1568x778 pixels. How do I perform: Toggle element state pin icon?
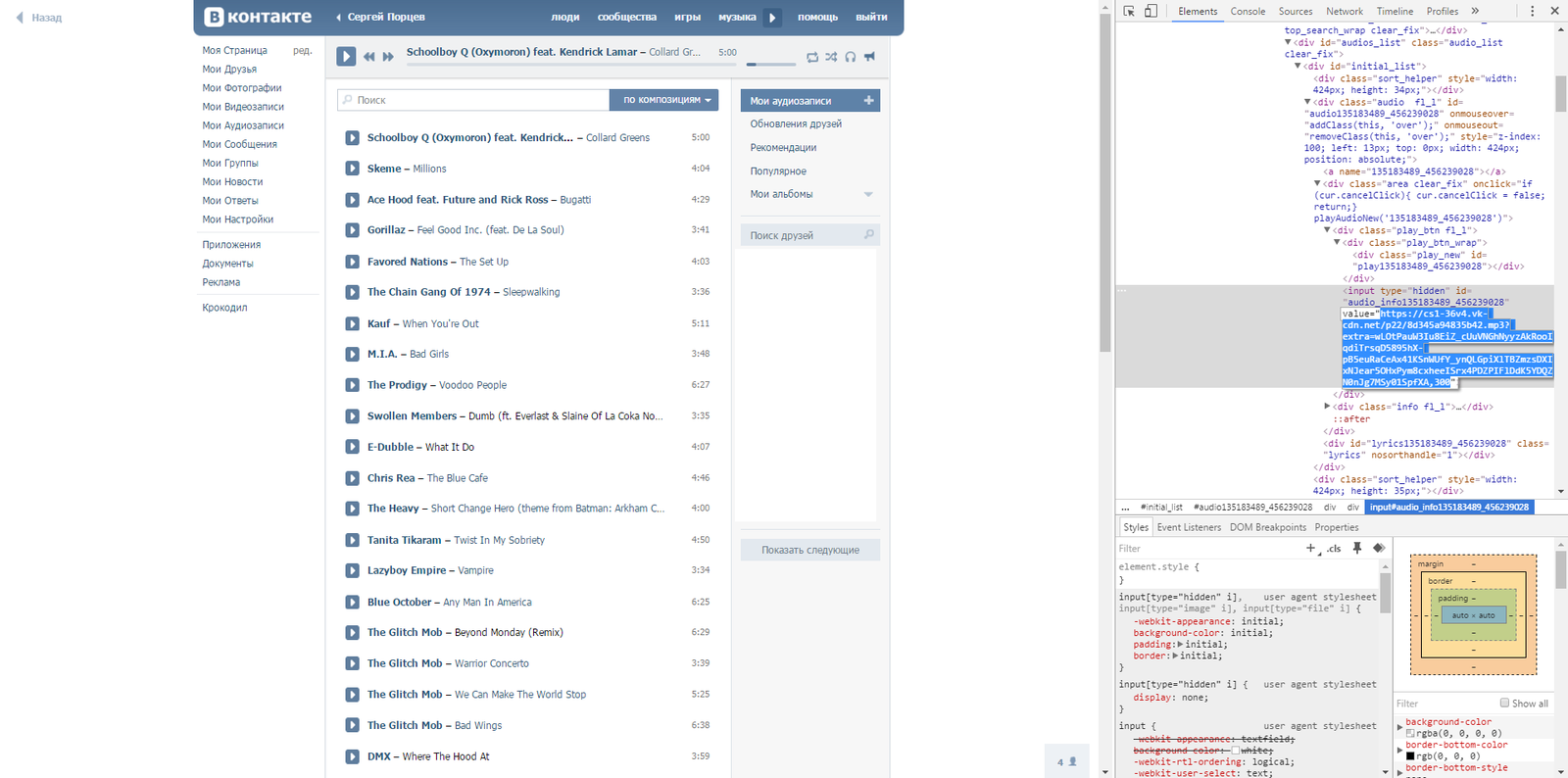[x=1357, y=549]
